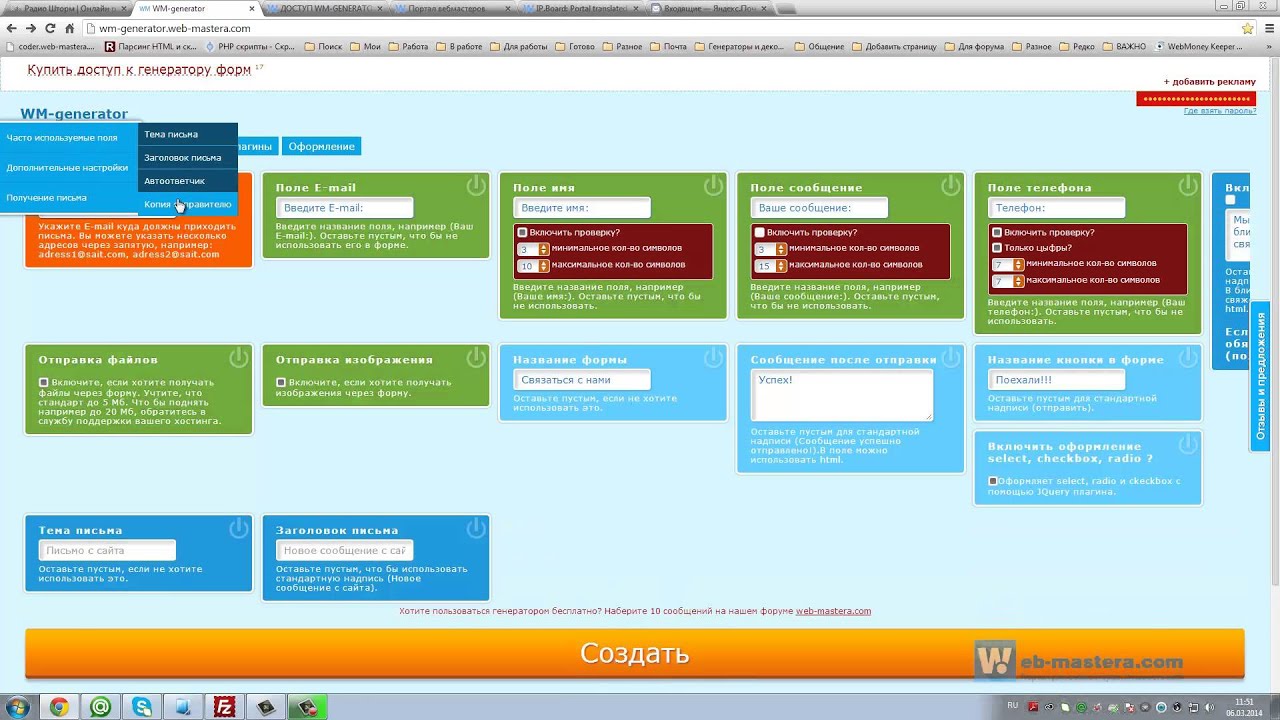Click the Введите имя input field
Viewport: 1280px width, 720px height.
pos(582,208)
